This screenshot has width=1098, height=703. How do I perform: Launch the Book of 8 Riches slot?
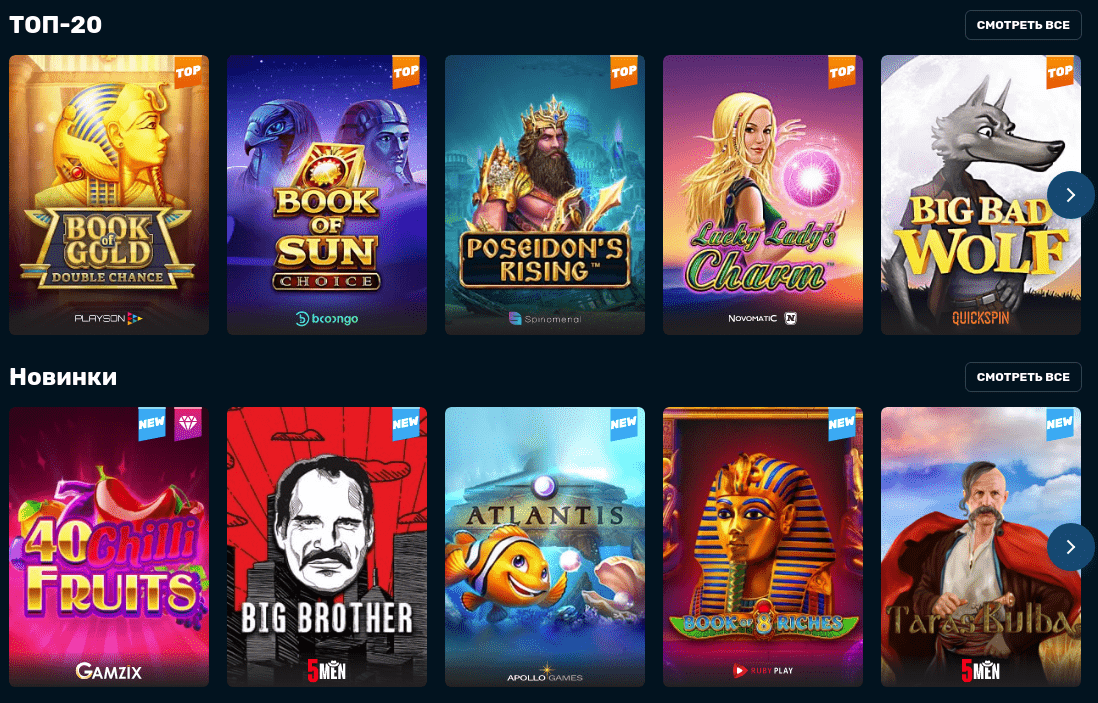[x=763, y=547]
